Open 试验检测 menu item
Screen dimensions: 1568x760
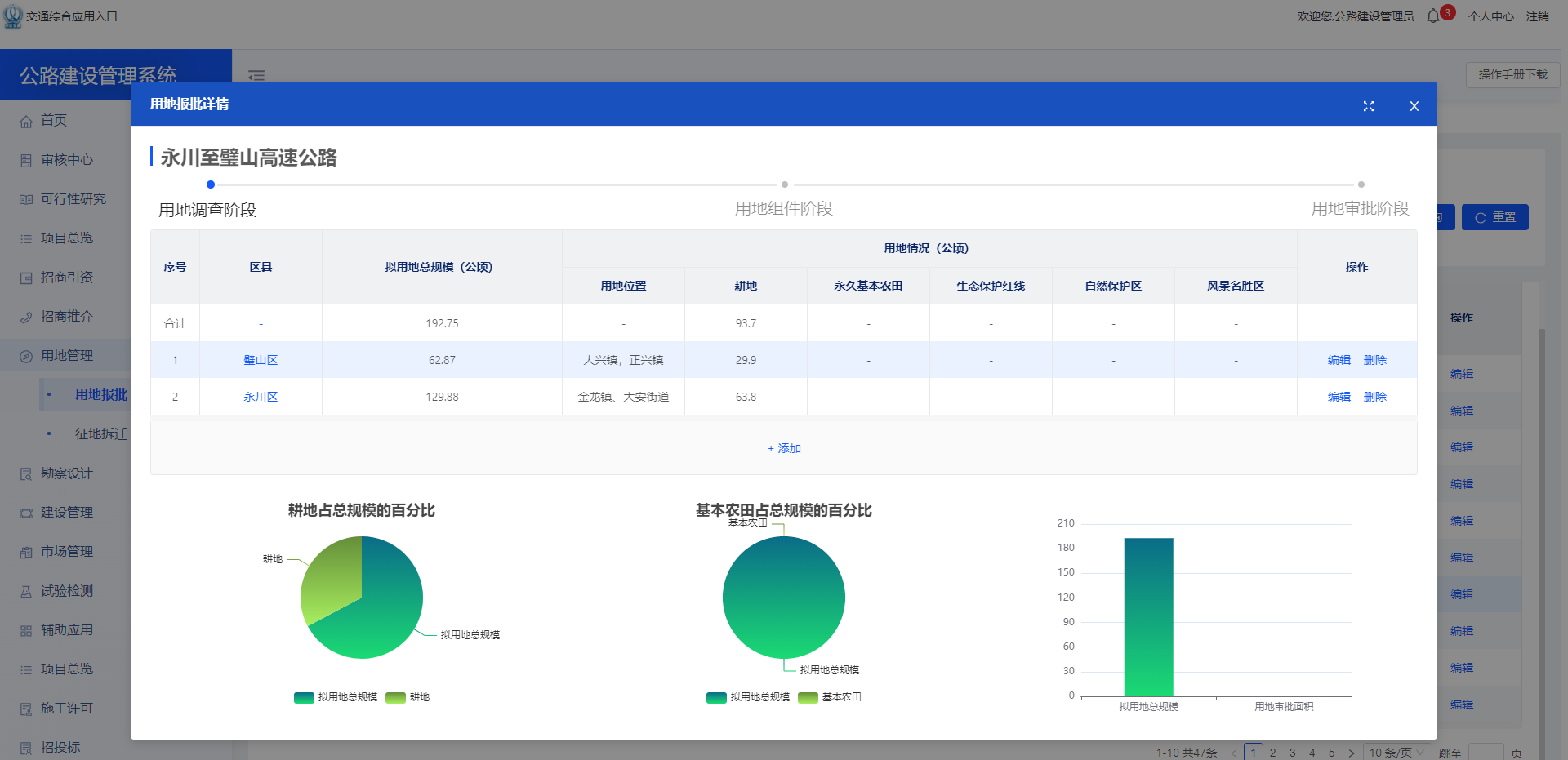point(65,590)
